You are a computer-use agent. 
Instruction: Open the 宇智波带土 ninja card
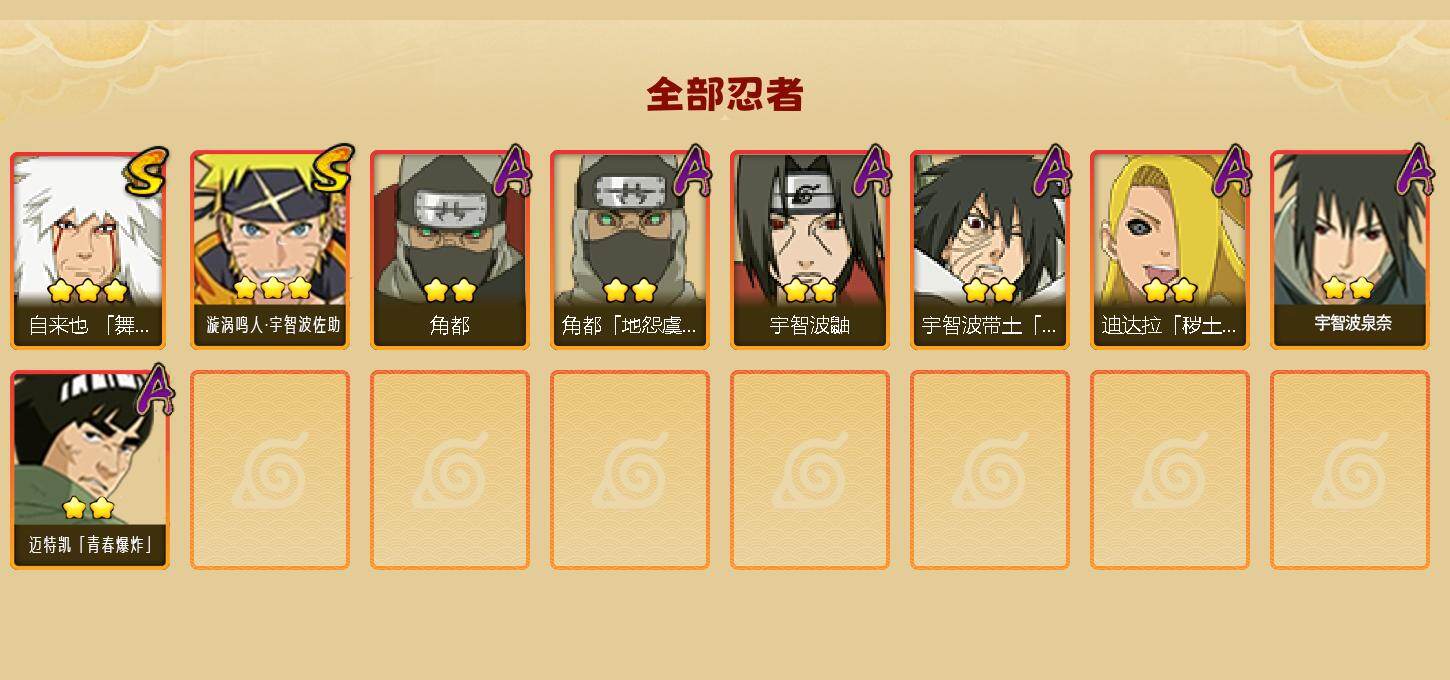pyautogui.click(x=990, y=250)
